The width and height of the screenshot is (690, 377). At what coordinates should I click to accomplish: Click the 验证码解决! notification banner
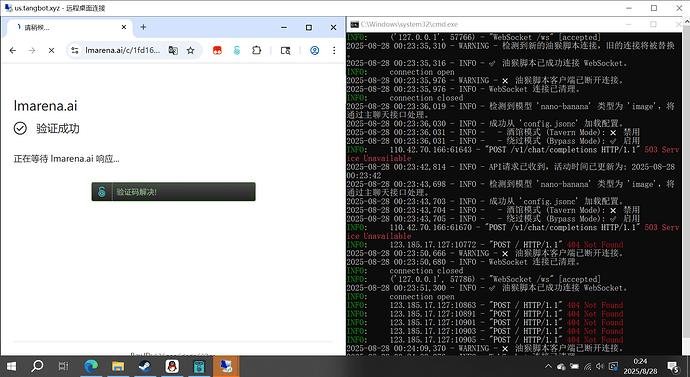coord(173,192)
